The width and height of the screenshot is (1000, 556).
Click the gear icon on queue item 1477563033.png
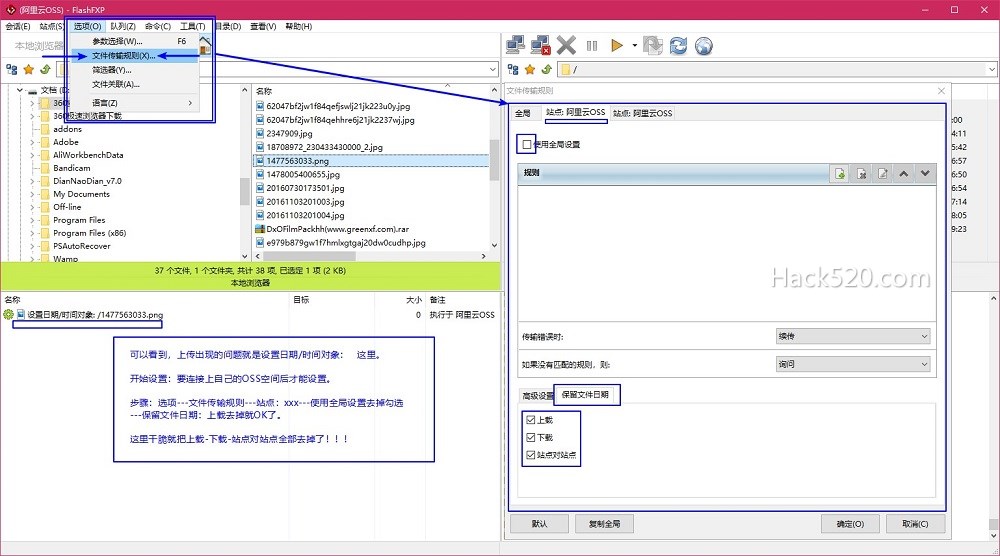(8, 314)
